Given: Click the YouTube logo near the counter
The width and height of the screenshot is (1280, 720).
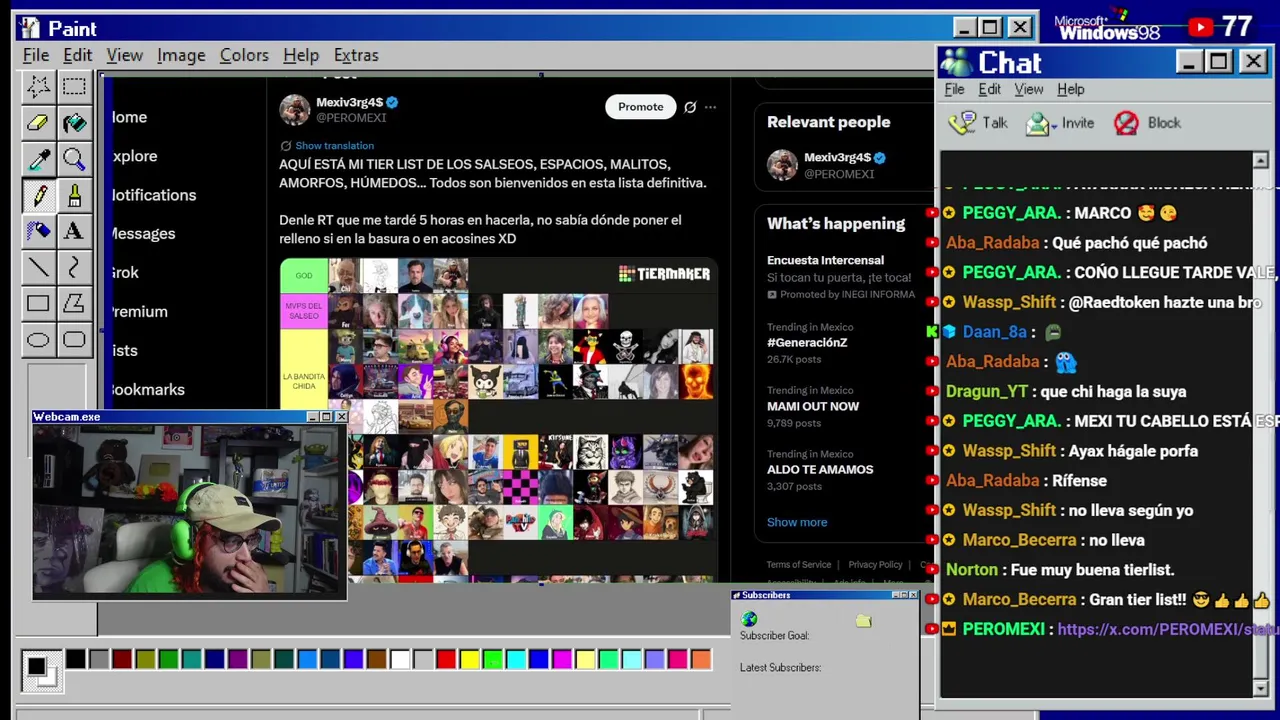Looking at the screenshot, I should tap(1200, 27).
